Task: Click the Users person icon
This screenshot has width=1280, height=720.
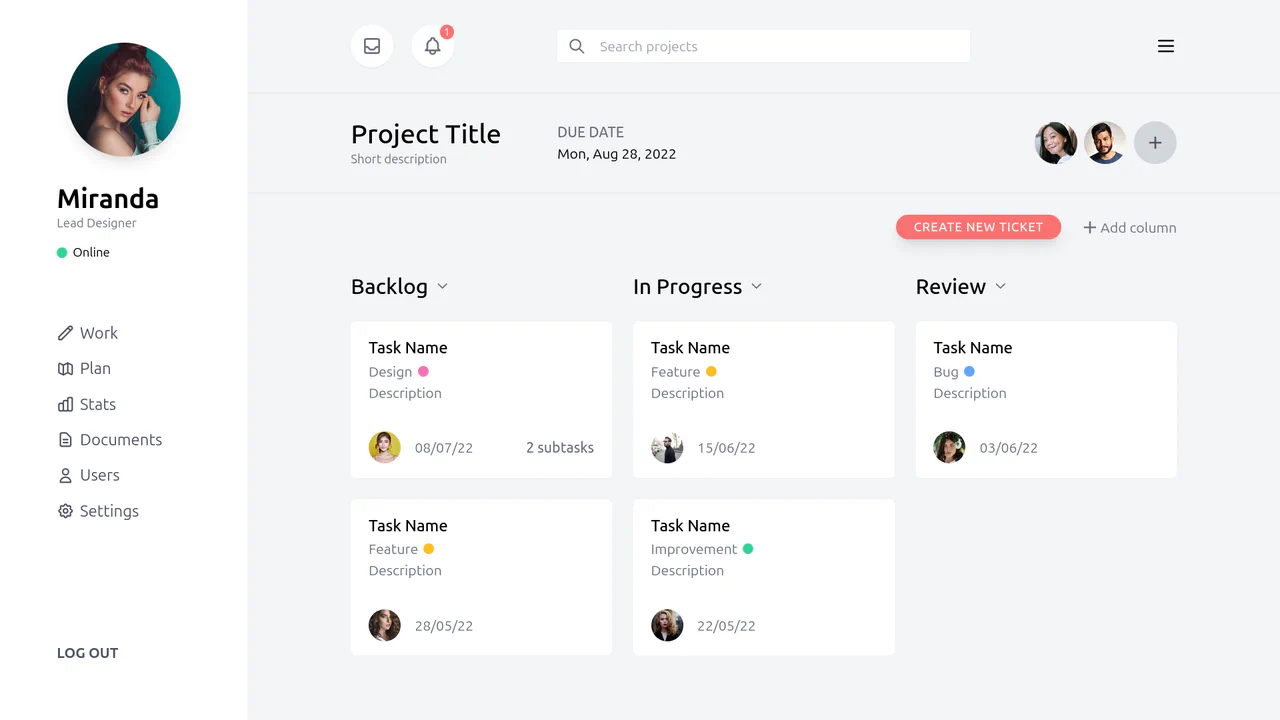Action: click(65, 475)
